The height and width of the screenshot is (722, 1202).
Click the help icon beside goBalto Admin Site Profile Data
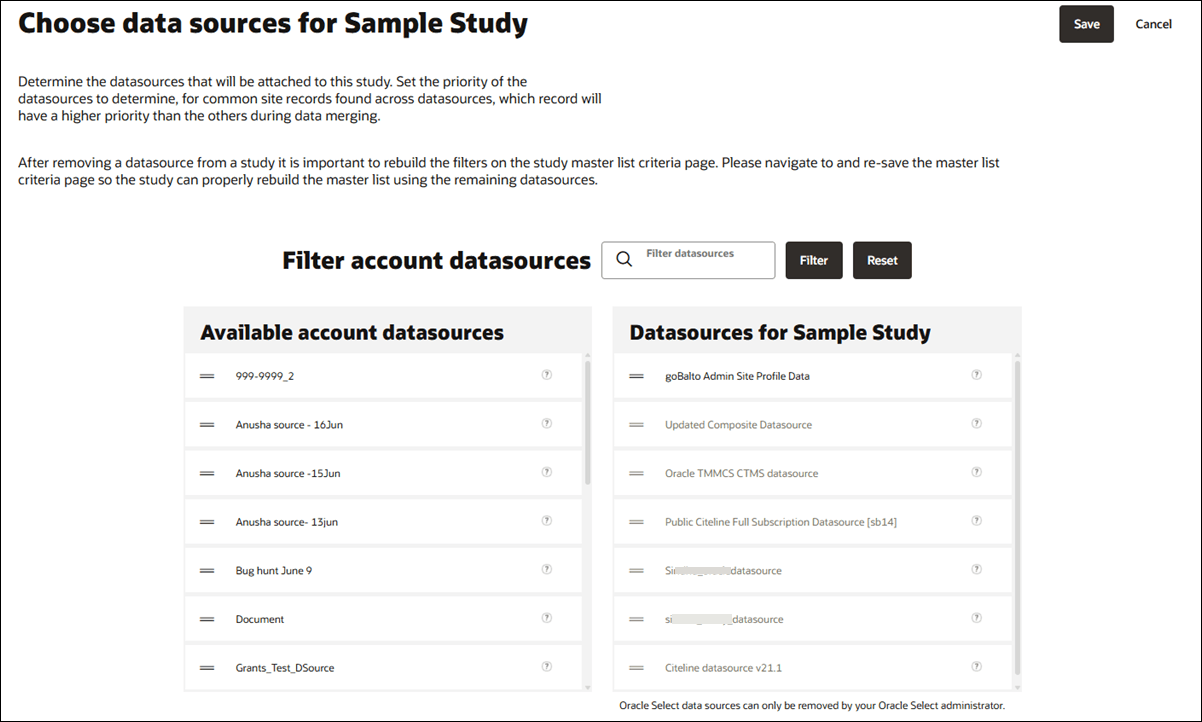[976, 374]
